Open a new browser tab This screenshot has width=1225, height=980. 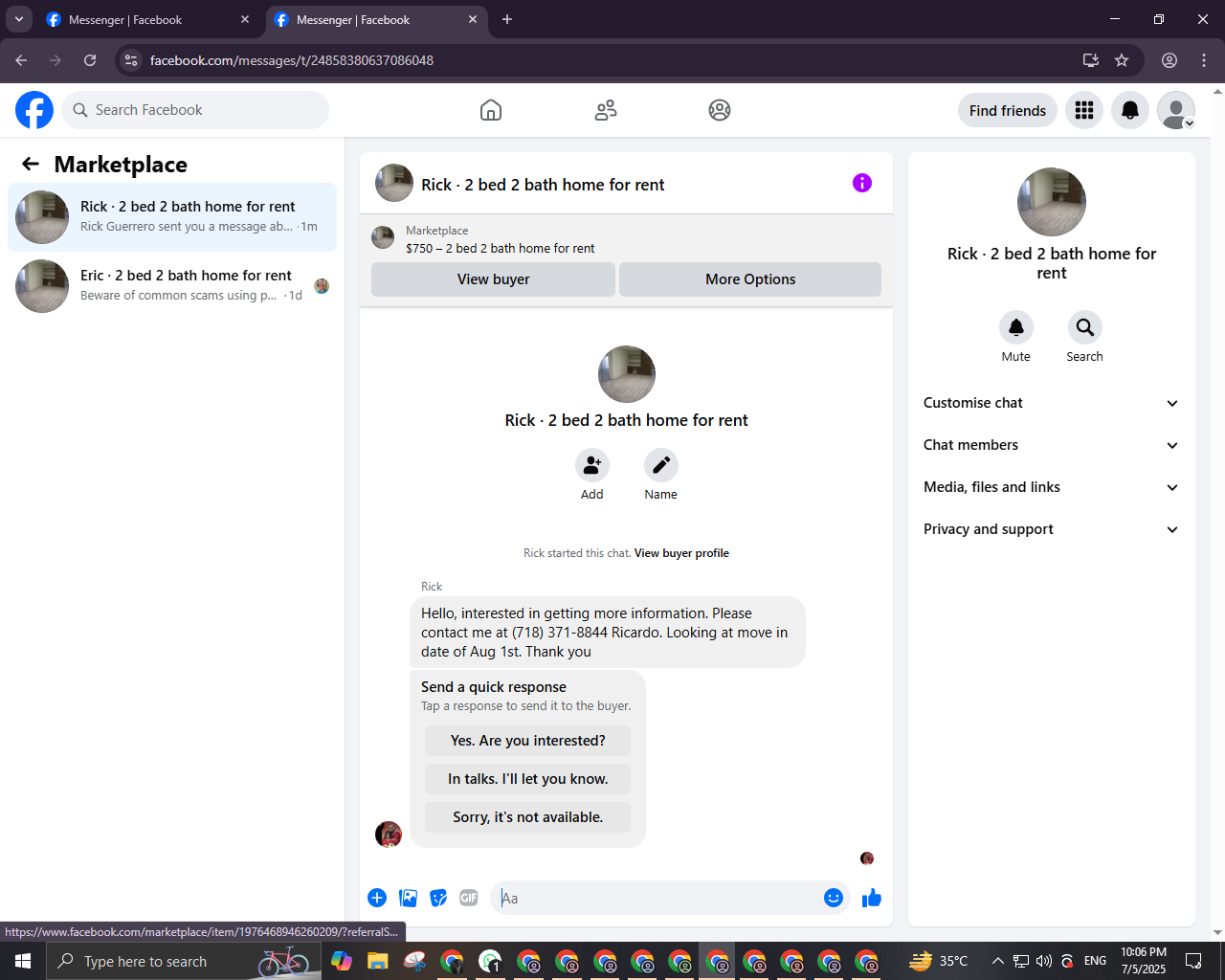click(507, 19)
